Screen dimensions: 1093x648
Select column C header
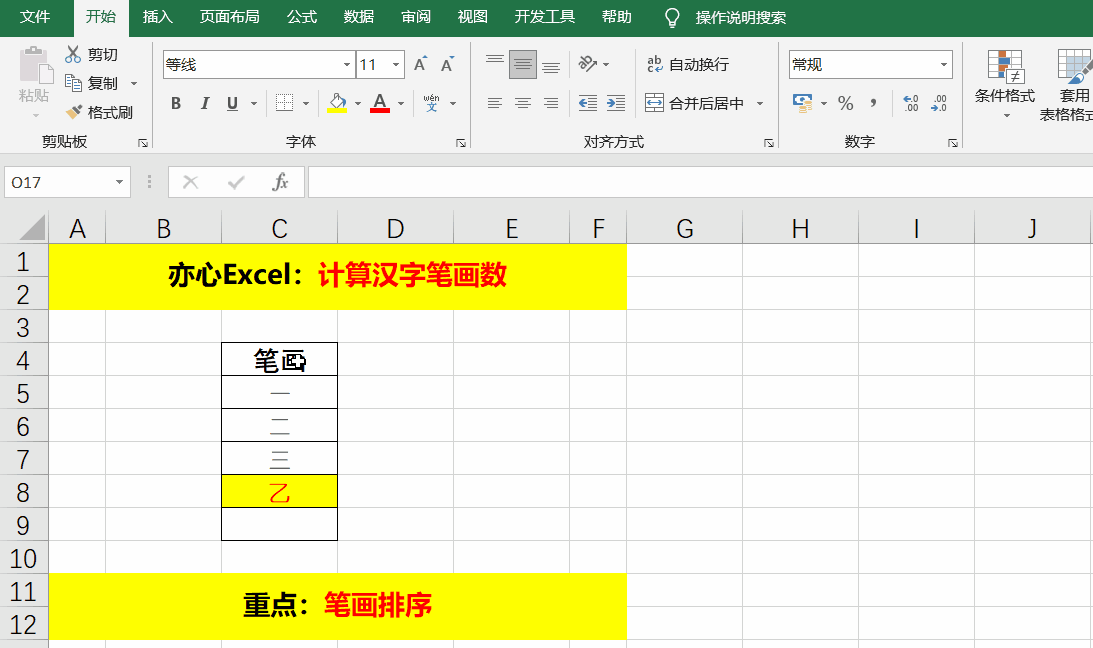[280, 229]
